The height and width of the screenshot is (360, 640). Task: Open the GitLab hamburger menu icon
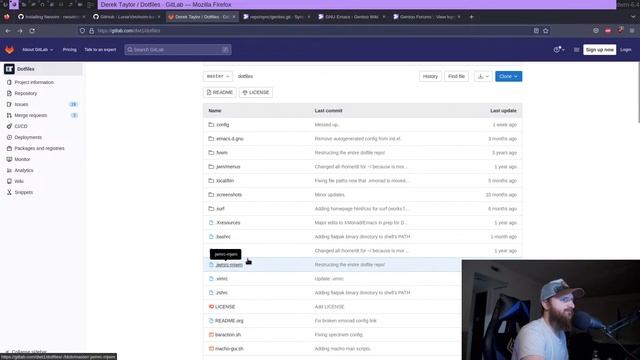click(x=576, y=50)
